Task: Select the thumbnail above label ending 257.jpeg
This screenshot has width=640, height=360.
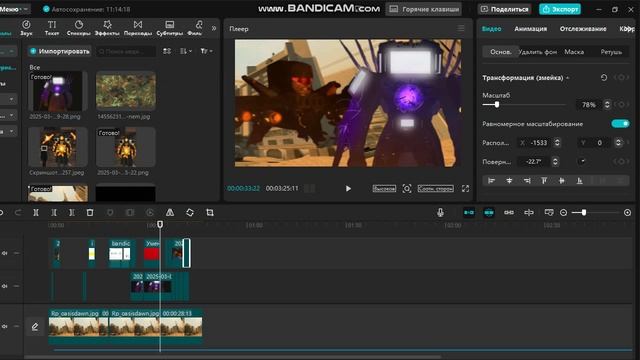Action: (x=58, y=147)
